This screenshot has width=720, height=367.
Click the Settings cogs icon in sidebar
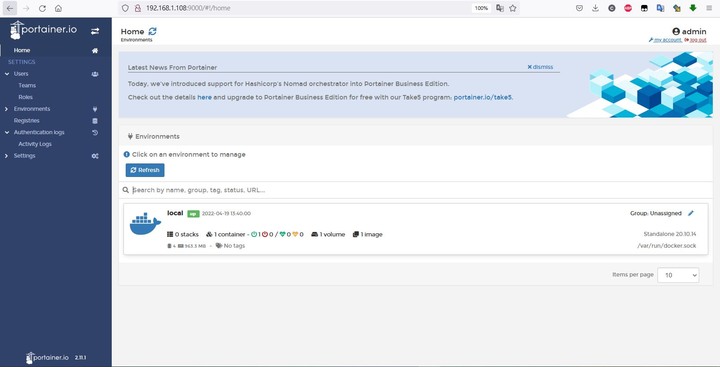click(95, 156)
